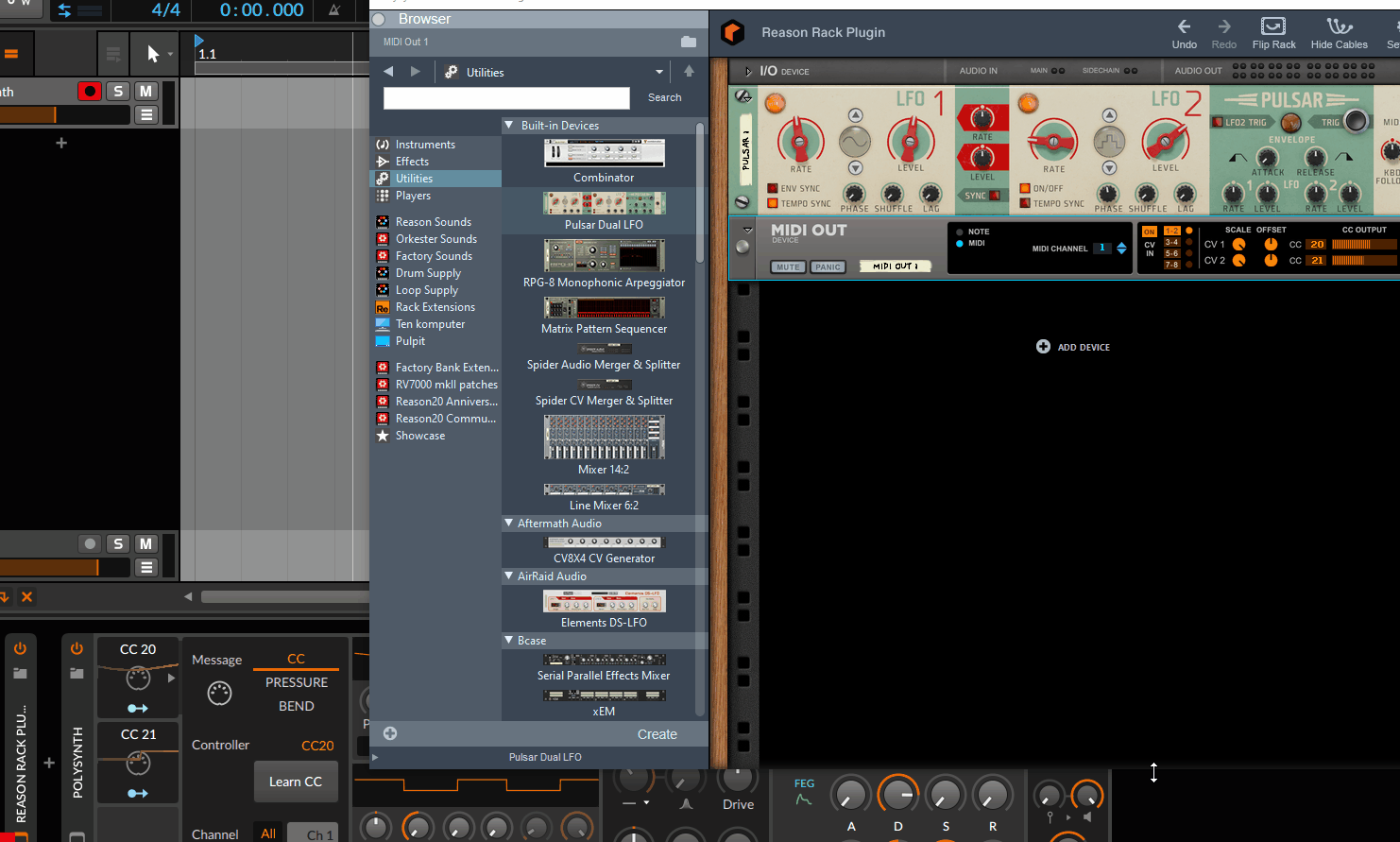Click the Hide Cables icon
The image size is (1400, 842).
pos(1339,26)
